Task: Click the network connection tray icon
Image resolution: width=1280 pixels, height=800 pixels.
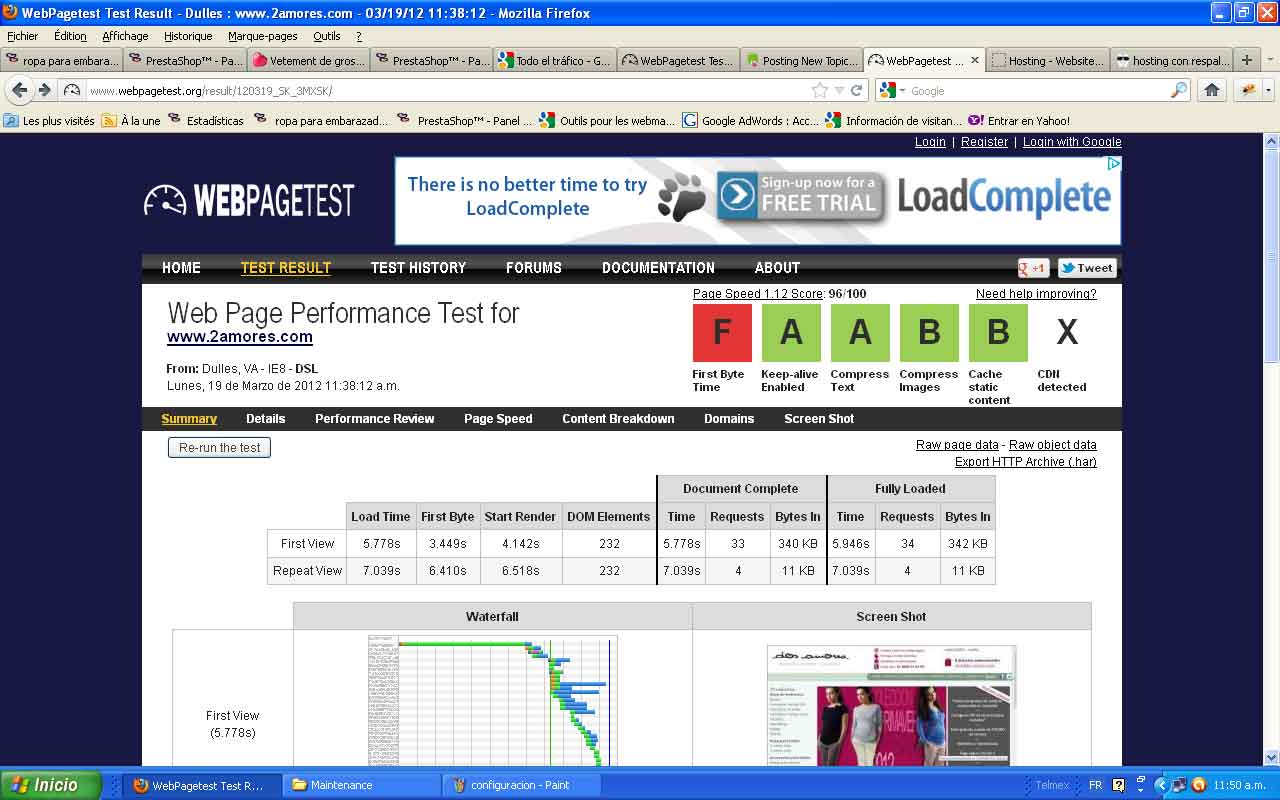Action: (1180, 785)
